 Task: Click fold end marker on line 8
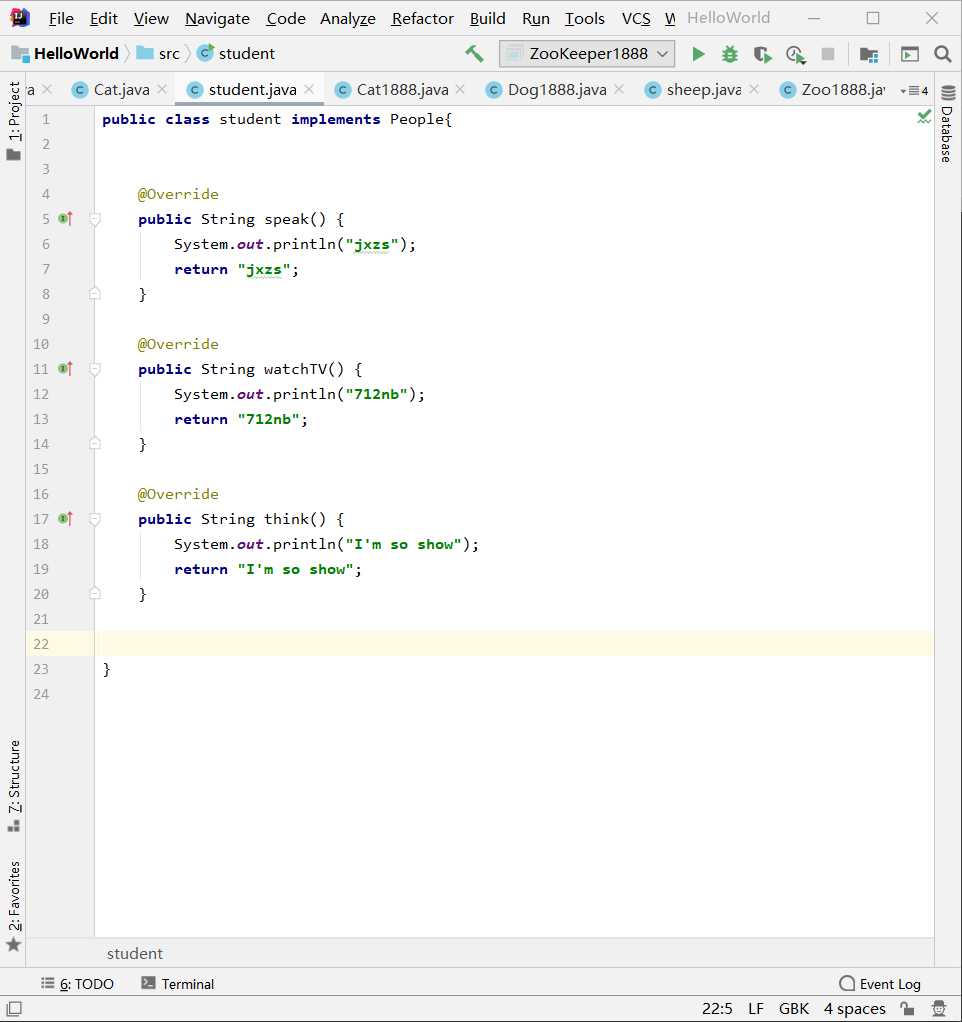pos(95,293)
